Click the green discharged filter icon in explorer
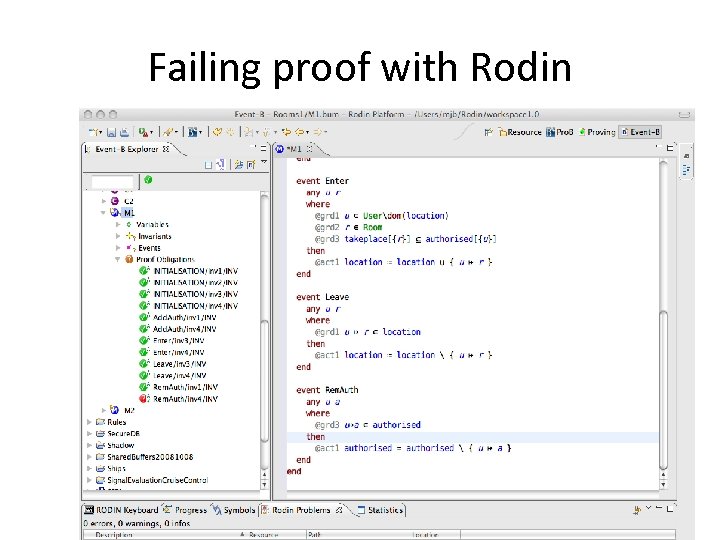720x540 pixels. [x=148, y=180]
